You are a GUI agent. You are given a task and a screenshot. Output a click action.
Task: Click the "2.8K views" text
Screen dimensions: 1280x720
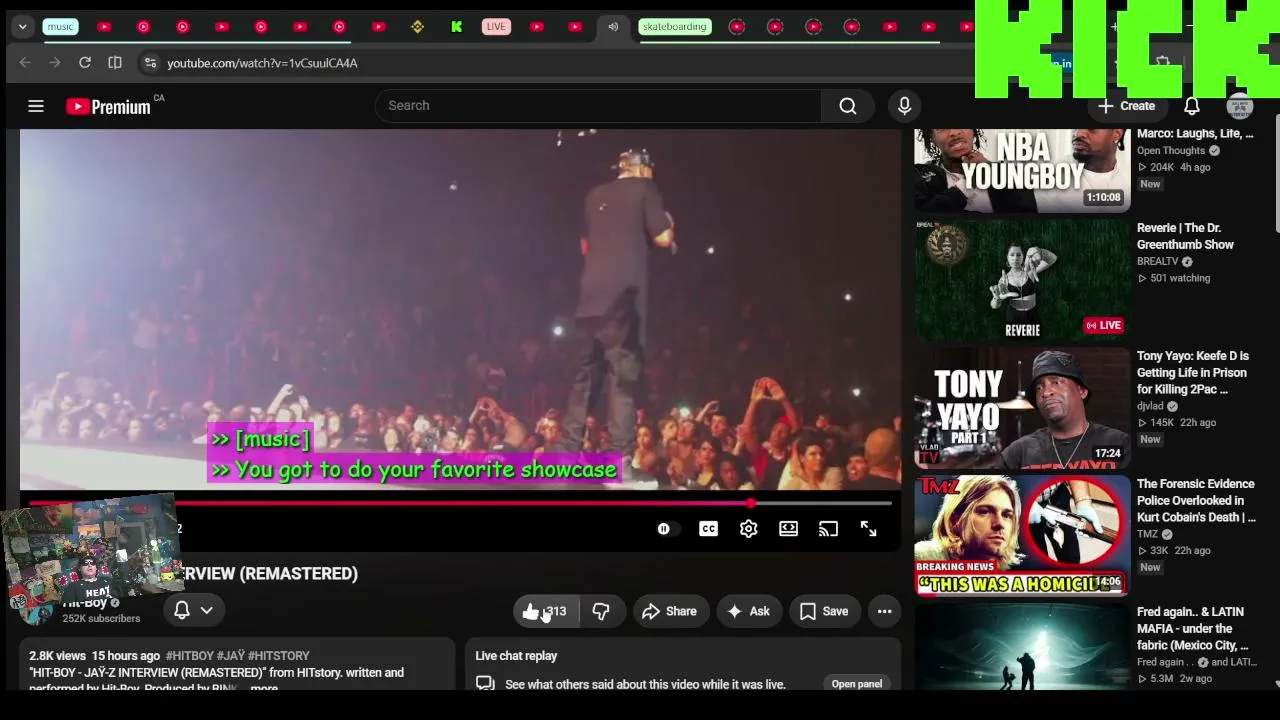[x=57, y=656]
